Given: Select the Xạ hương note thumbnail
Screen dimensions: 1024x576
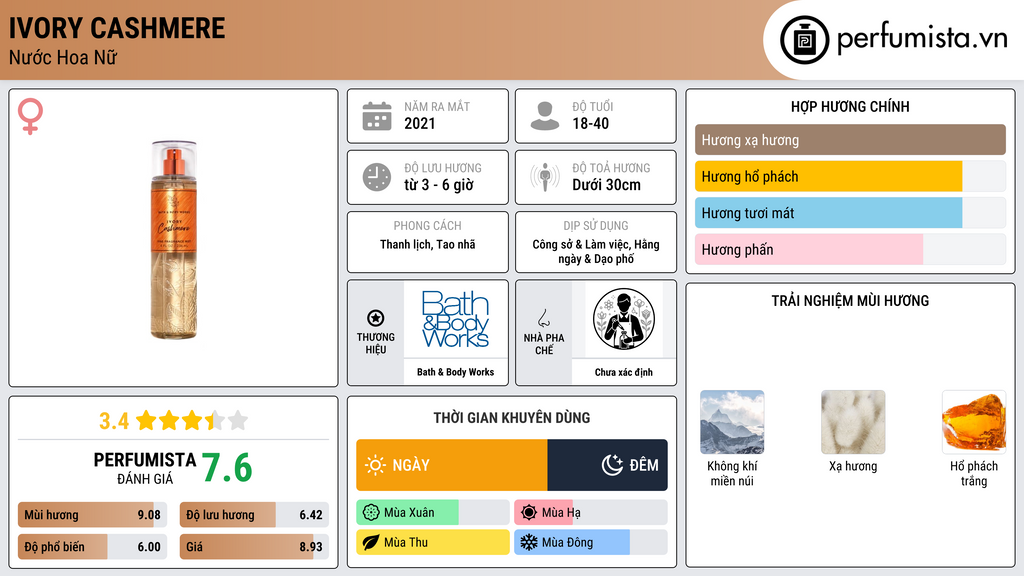Looking at the screenshot, I should click(x=853, y=422).
